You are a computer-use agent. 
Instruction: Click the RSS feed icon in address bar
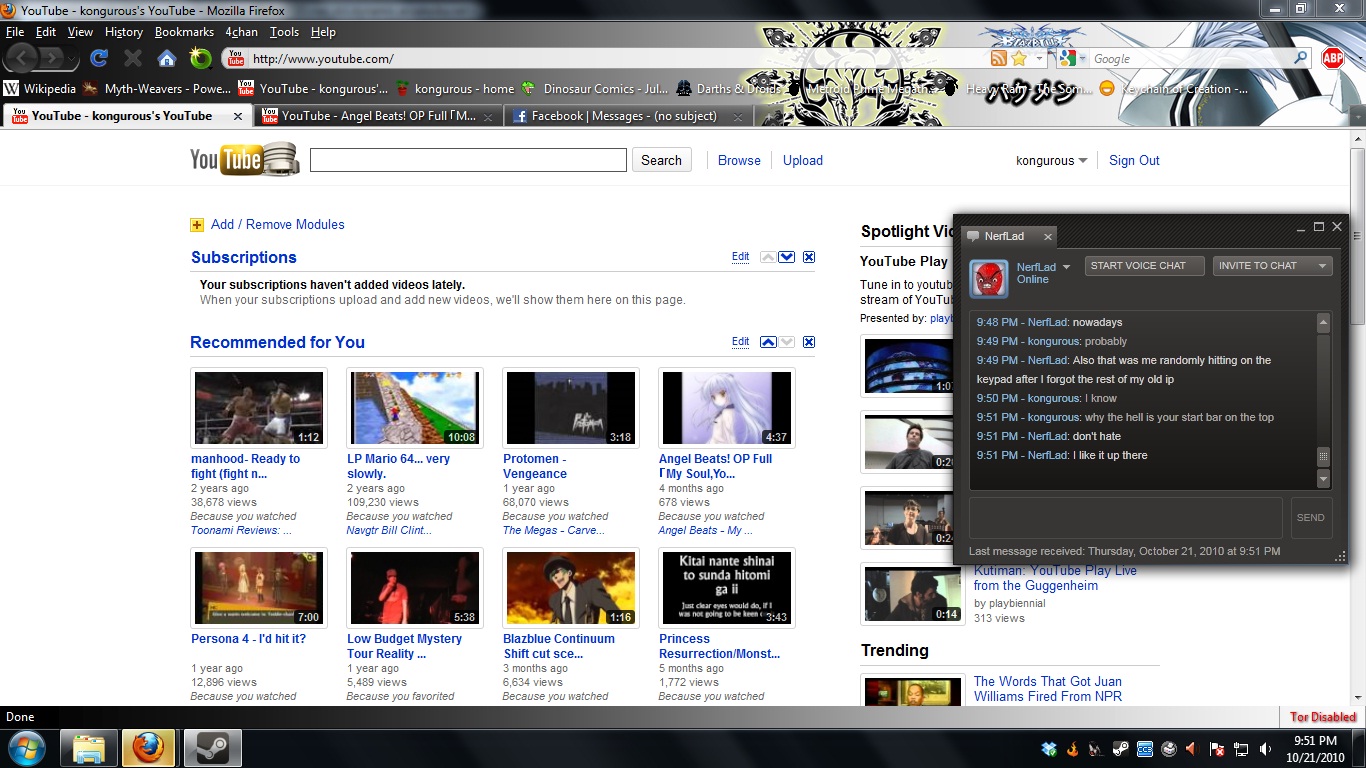[998, 59]
